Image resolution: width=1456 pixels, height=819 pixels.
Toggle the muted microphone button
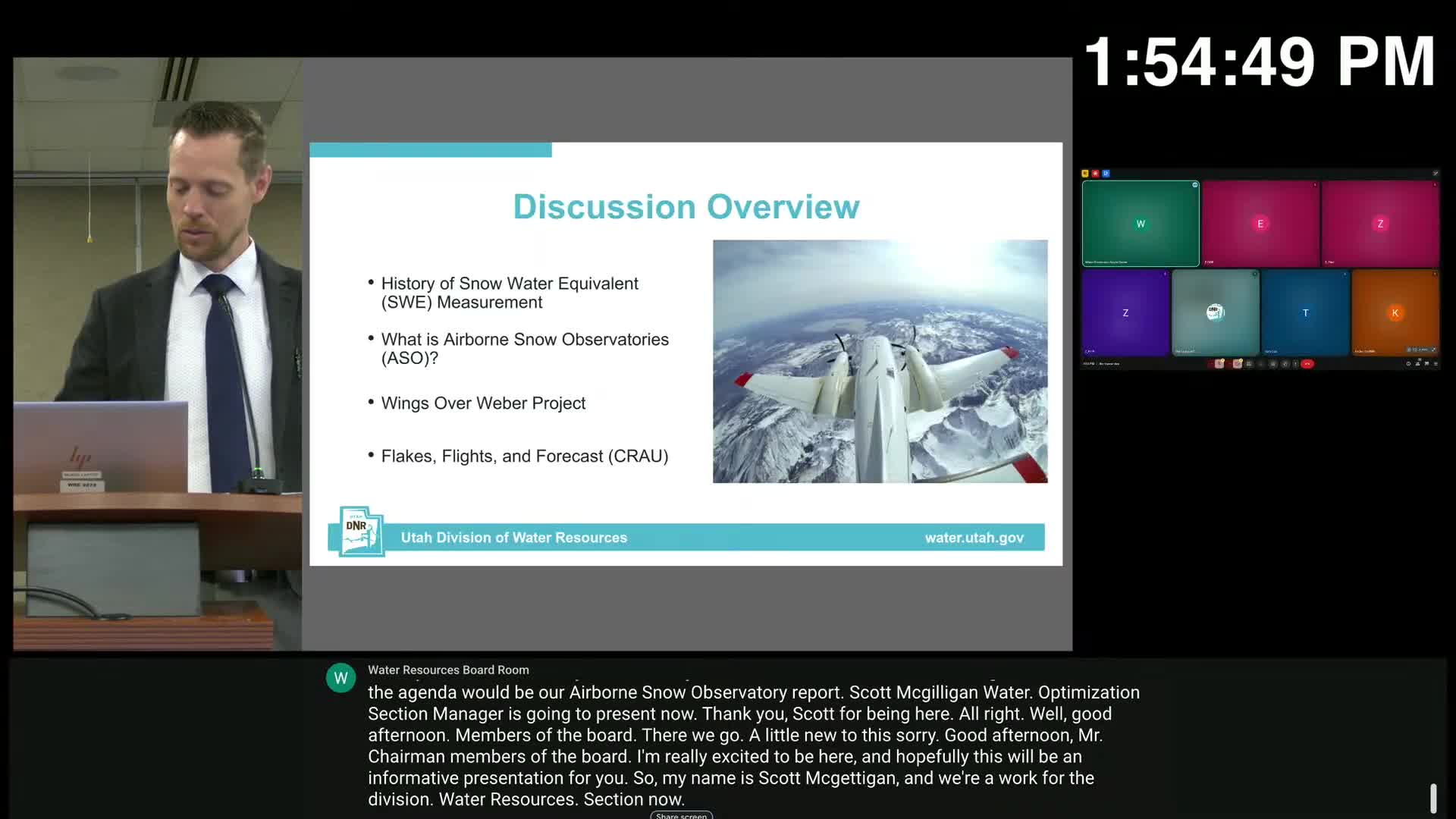click(x=1219, y=364)
